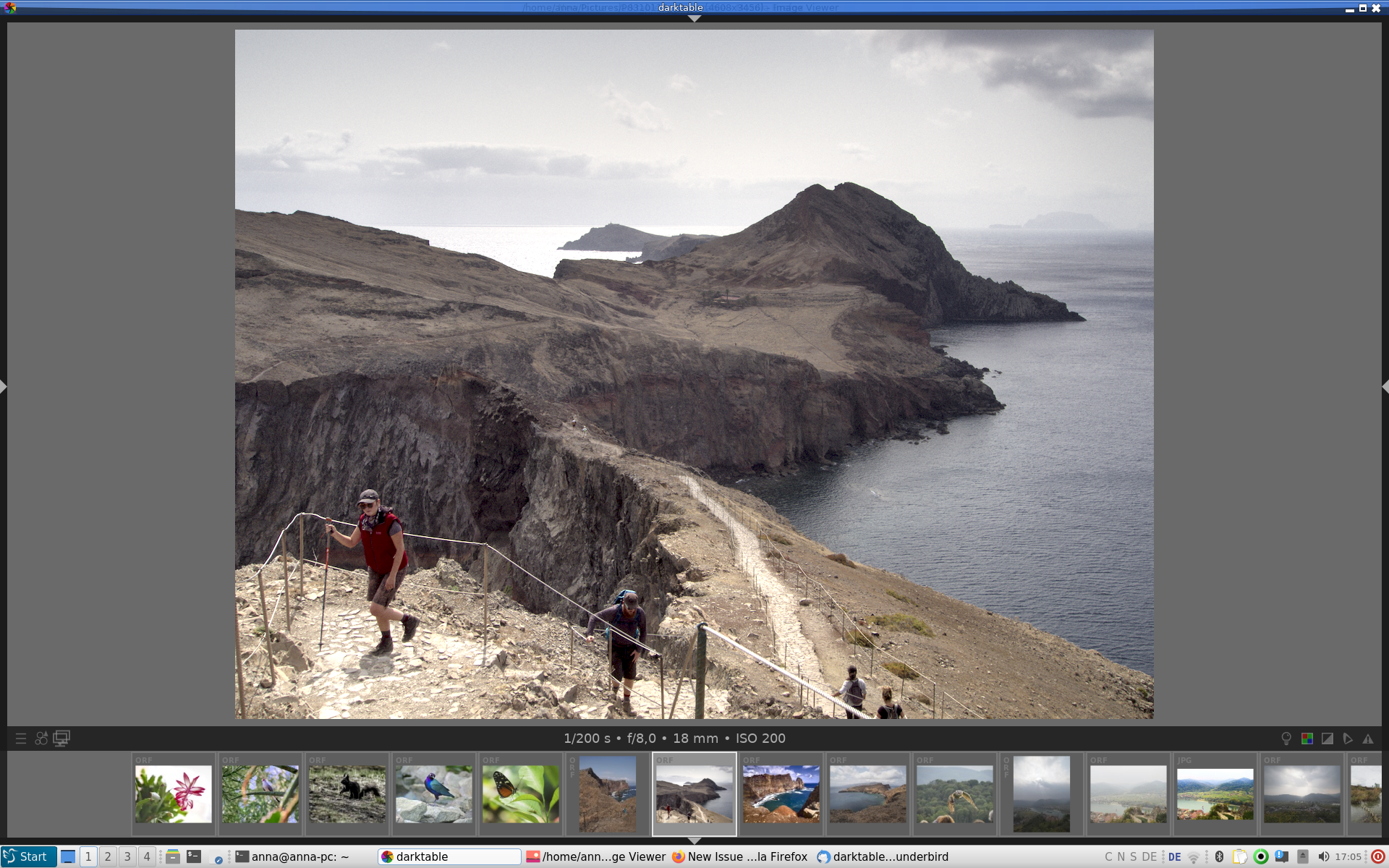The image size is (1389, 868).
Task: Switch to Image Viewer taskbar window
Action: pos(595,856)
